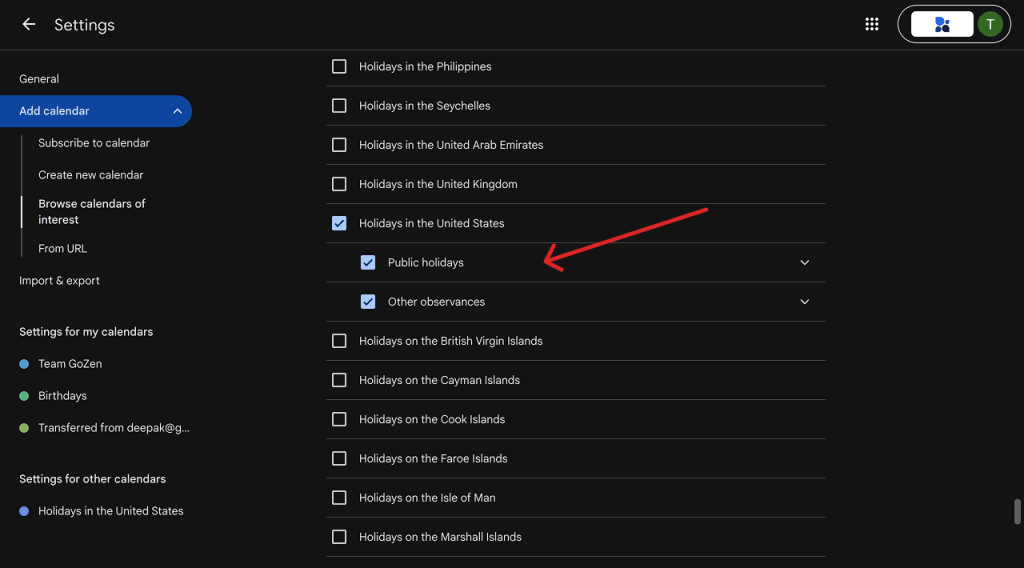Check Holidays on the British Virgin Islands
The width and height of the screenshot is (1024, 568).
[x=339, y=341]
